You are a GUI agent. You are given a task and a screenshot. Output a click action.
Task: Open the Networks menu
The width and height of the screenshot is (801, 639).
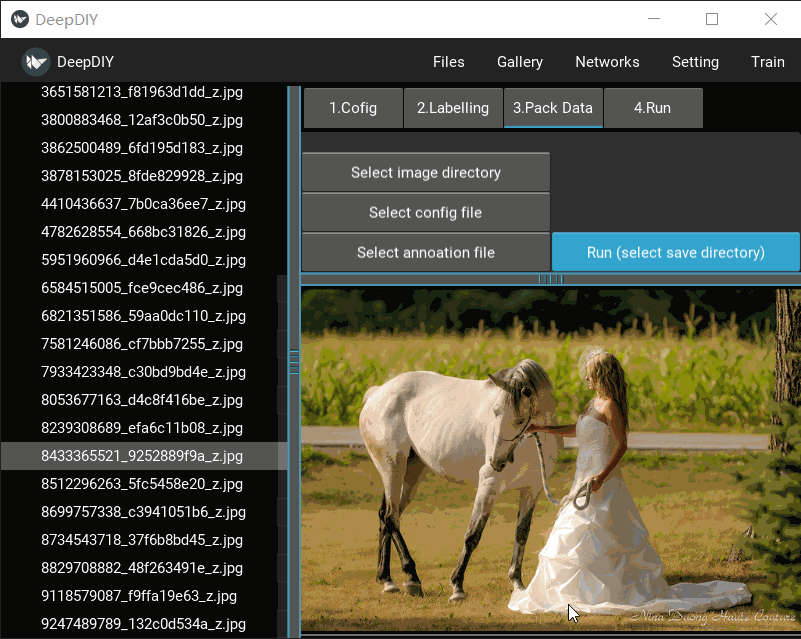pos(607,62)
